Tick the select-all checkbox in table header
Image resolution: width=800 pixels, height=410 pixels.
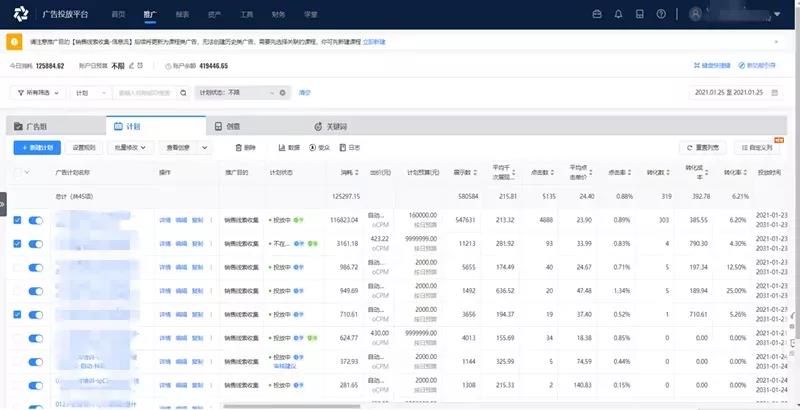16,172
